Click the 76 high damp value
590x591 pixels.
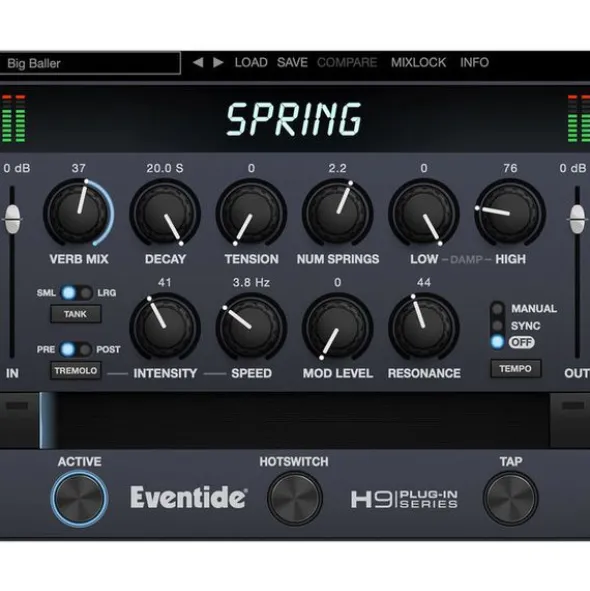510,168
